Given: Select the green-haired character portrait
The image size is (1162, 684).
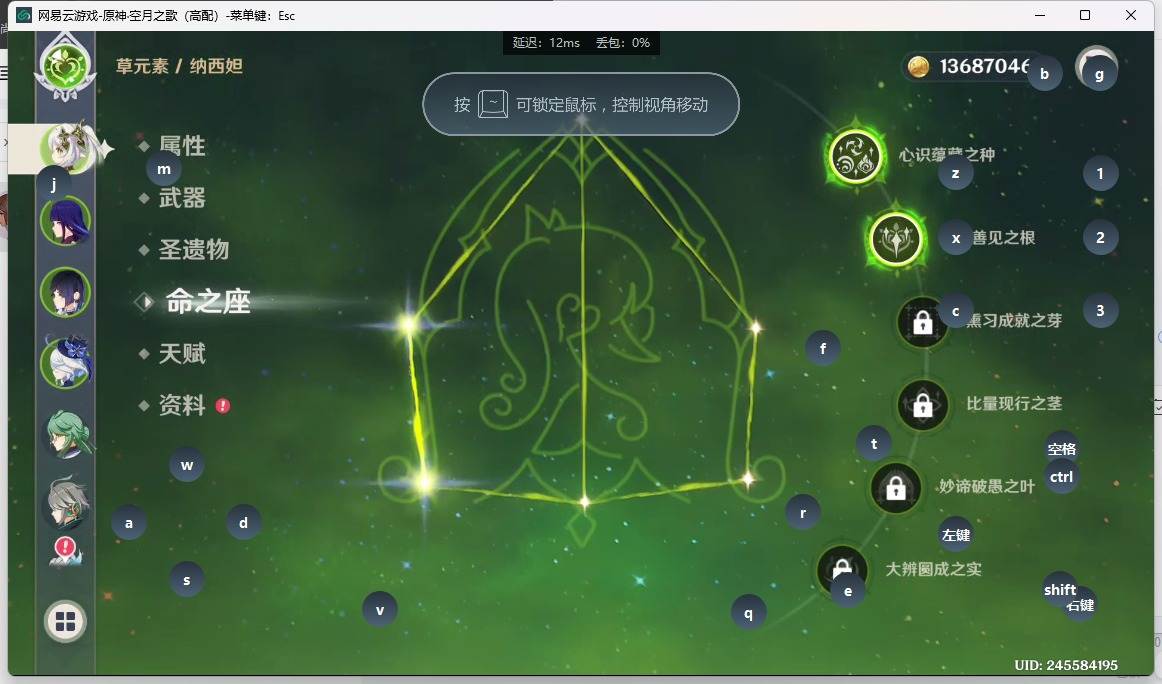Looking at the screenshot, I should click(67, 434).
